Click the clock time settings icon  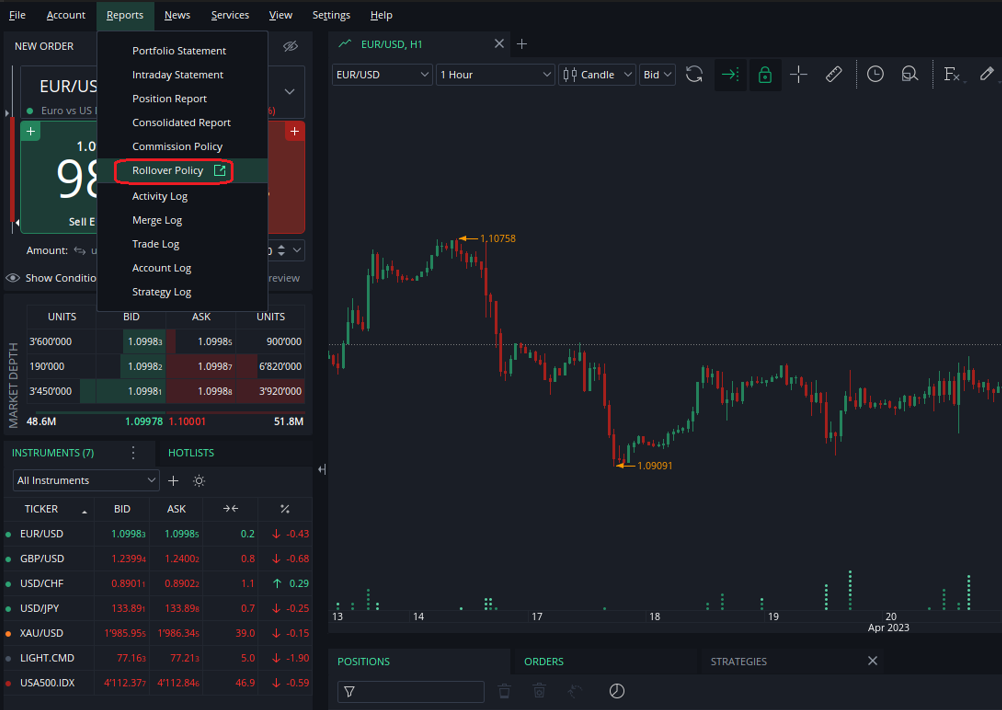coord(875,75)
